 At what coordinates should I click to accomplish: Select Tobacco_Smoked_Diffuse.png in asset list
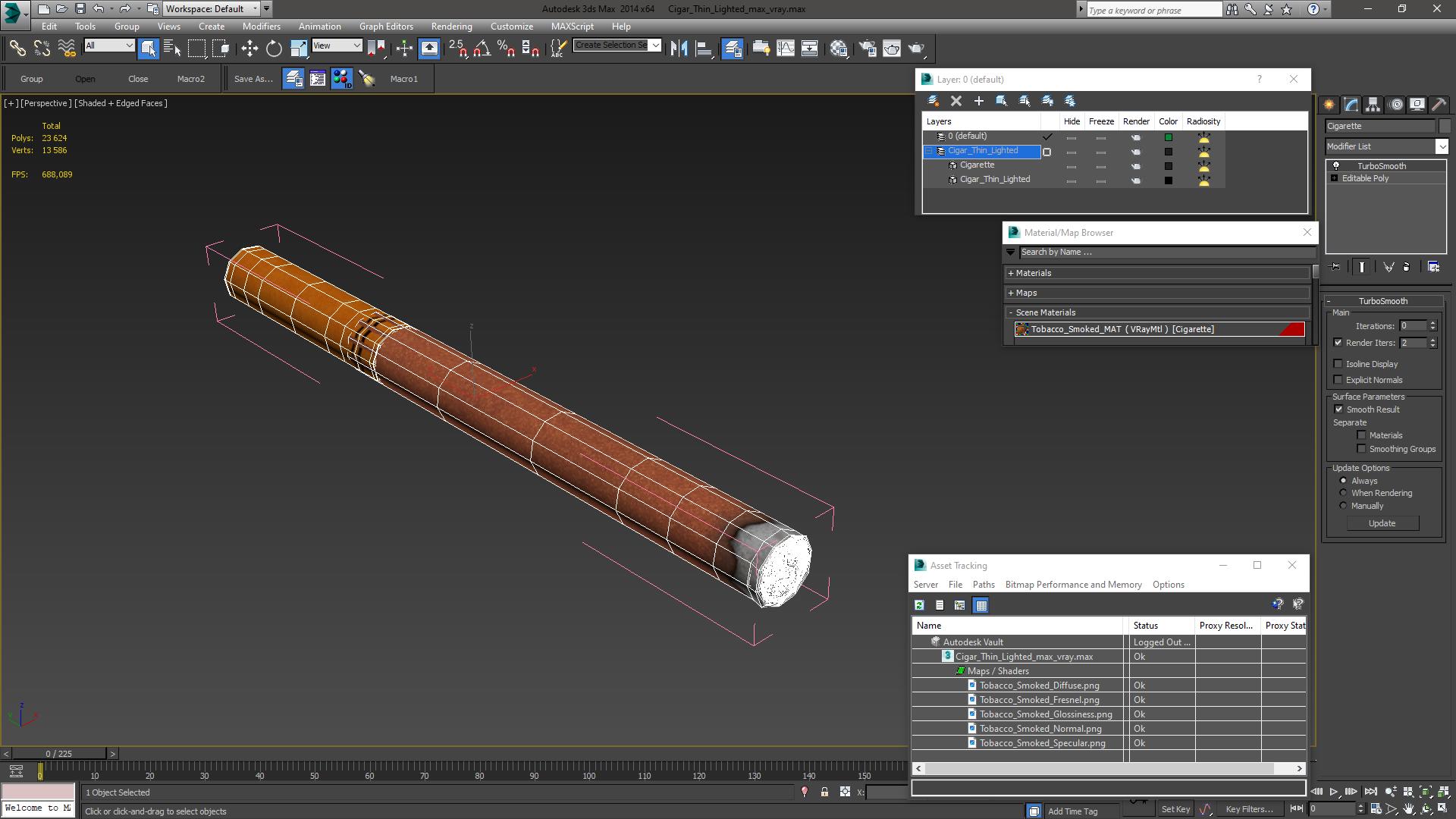(1039, 686)
